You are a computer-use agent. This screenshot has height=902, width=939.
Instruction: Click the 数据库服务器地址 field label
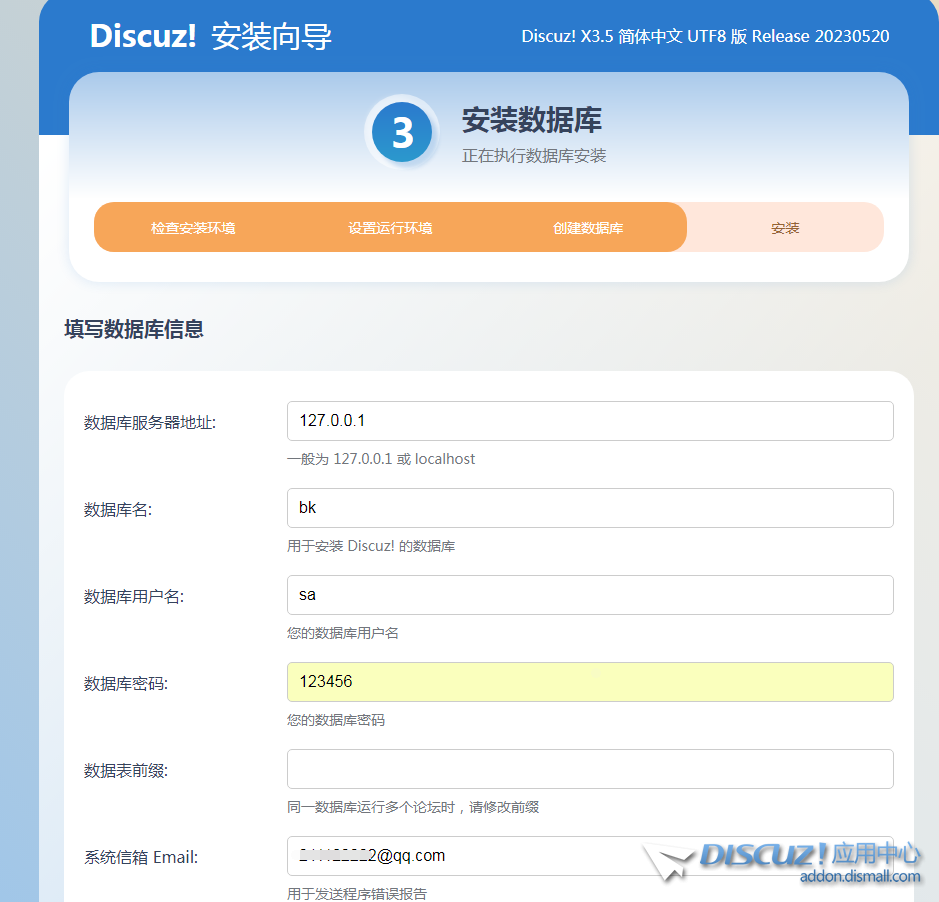150,423
